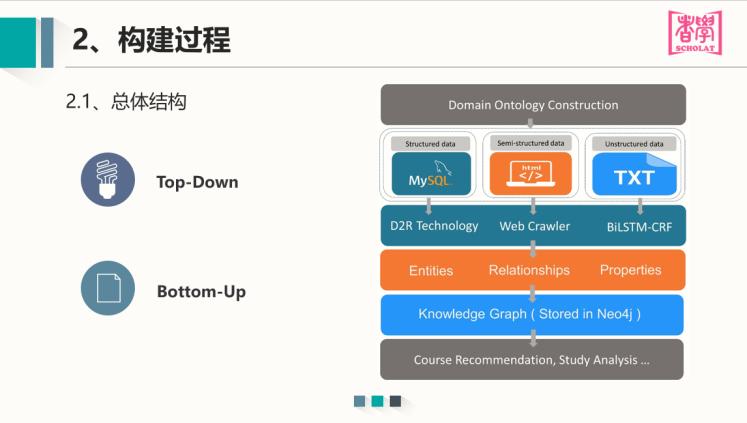Click arrow between Knowledge Graph and Course Recommendation
Viewport: 747px width, 423px height.
531,337
